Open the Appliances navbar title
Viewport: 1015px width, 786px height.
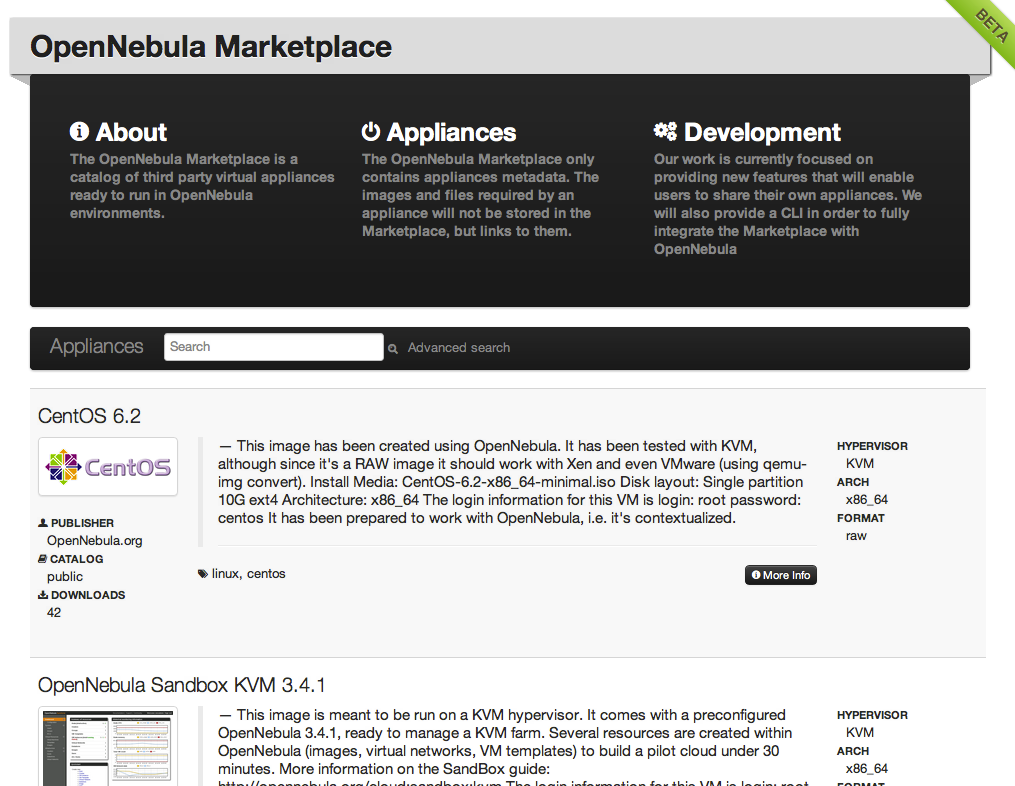click(x=96, y=346)
